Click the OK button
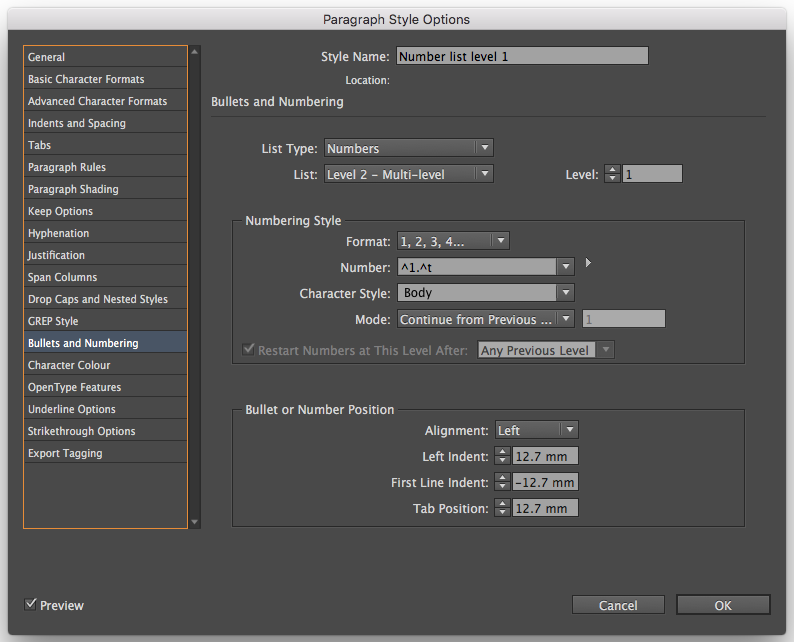The image size is (794, 642). pos(723,605)
